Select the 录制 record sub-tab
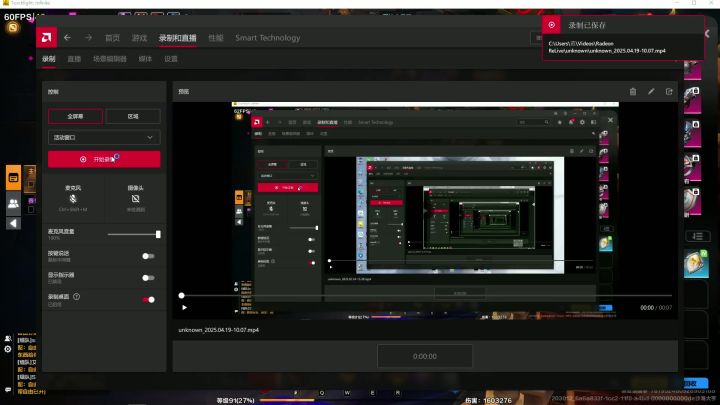Screen dimensions: 720x405 click(49, 59)
